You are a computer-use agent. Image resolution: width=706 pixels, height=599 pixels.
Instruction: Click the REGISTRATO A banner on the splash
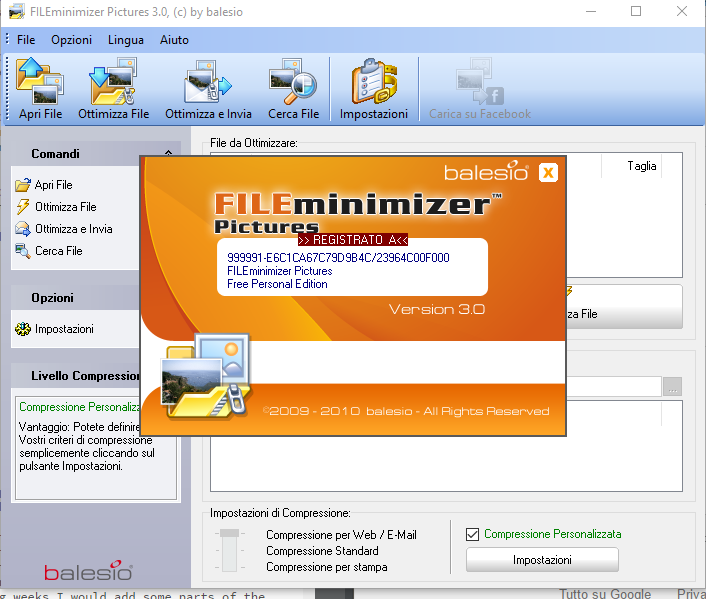pos(353,240)
